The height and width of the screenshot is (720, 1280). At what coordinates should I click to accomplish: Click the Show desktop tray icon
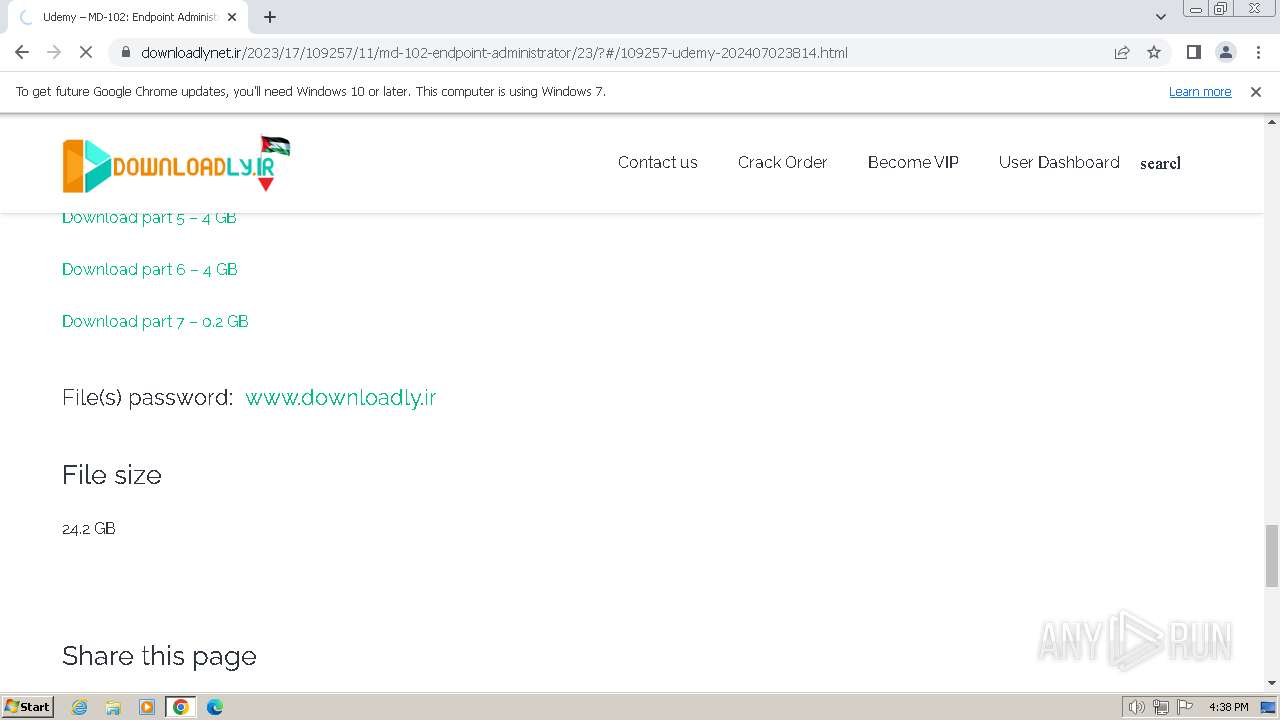pos(1268,707)
